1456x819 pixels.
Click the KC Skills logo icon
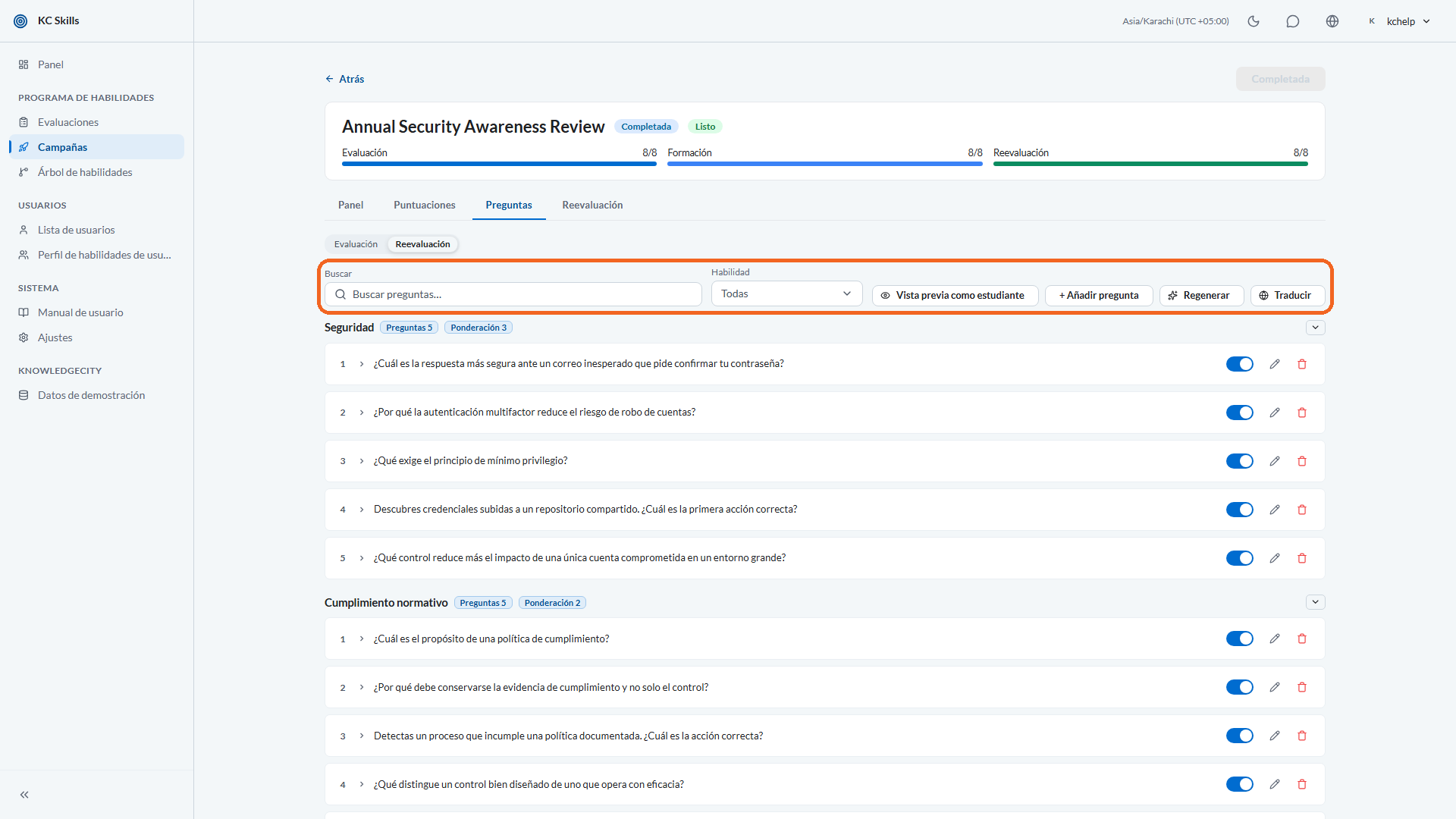(20, 21)
